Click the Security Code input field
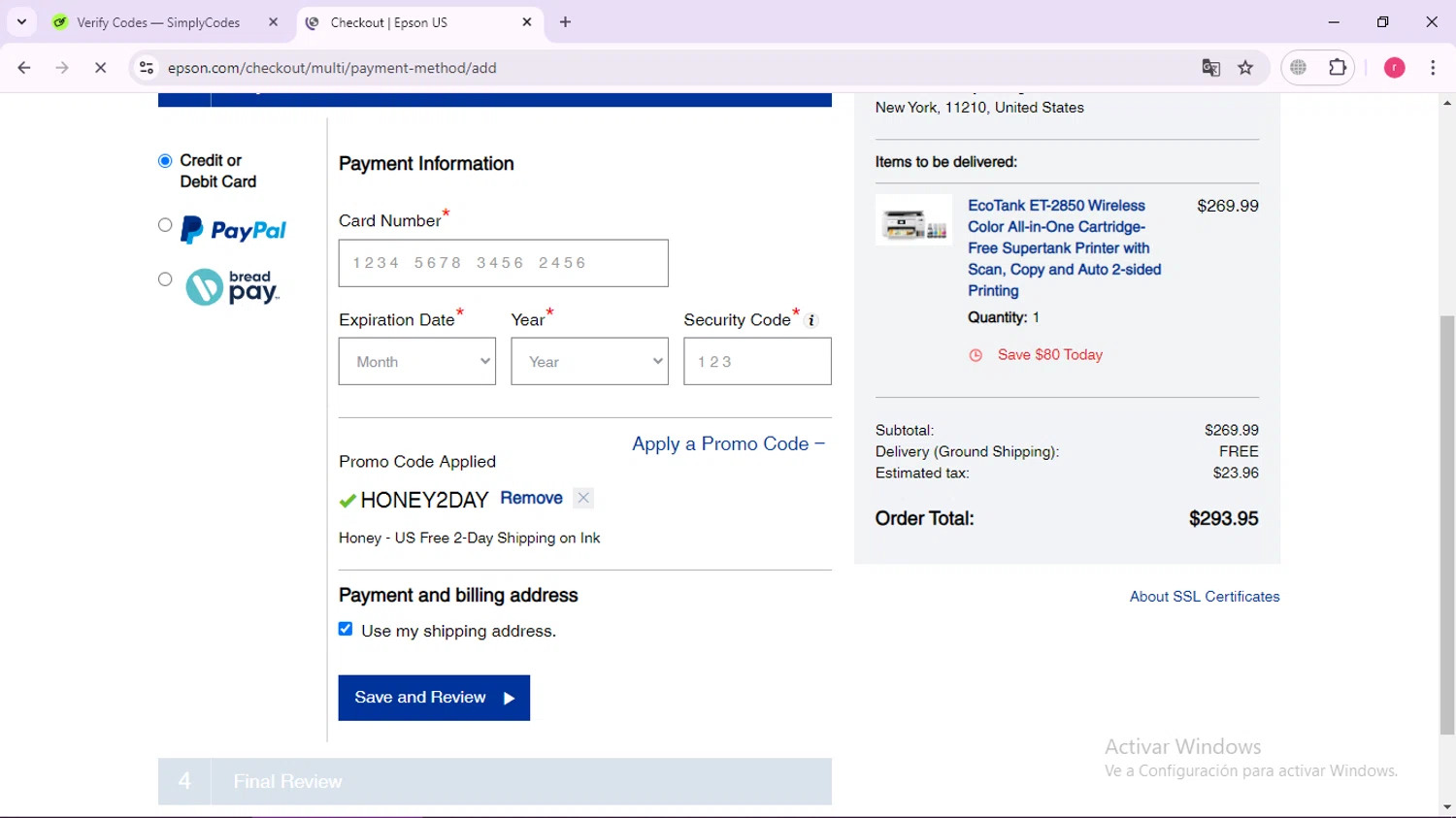The width and height of the screenshot is (1456, 818). [x=757, y=362]
